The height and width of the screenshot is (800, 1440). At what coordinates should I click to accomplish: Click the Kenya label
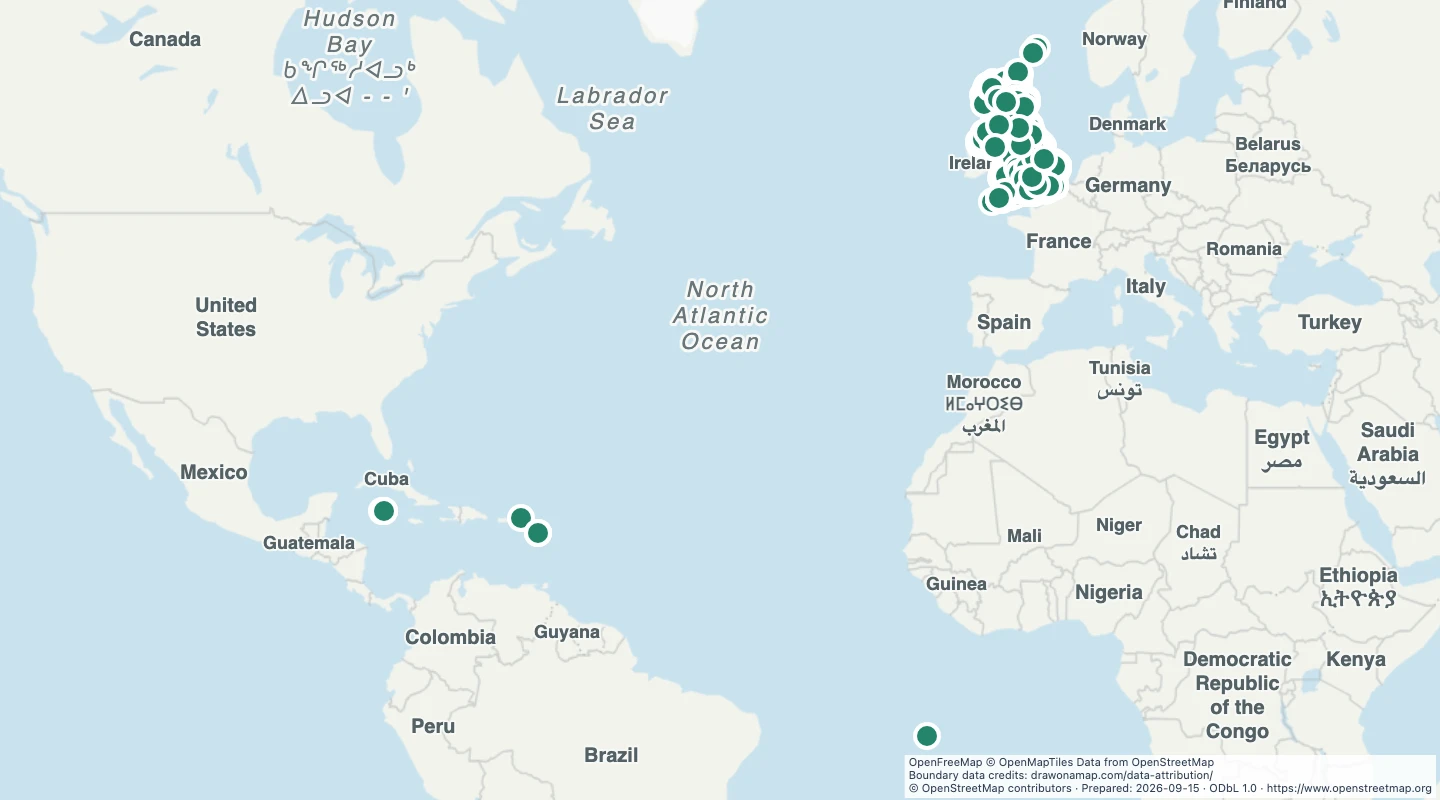[x=1356, y=659]
